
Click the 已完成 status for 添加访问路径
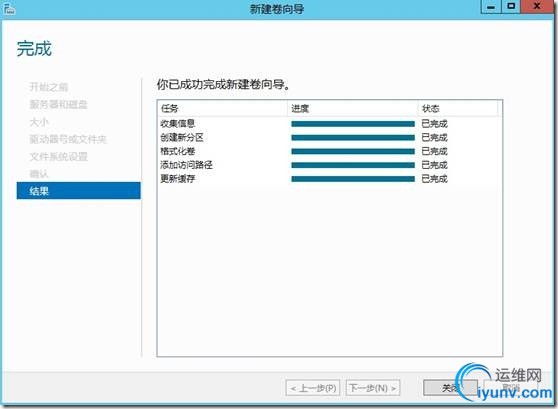435,165
